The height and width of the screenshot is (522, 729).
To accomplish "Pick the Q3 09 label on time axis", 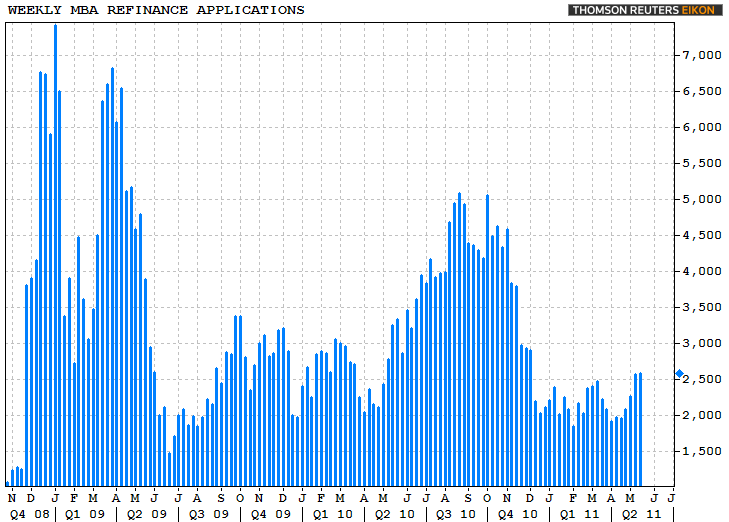I will (x=207, y=514).
